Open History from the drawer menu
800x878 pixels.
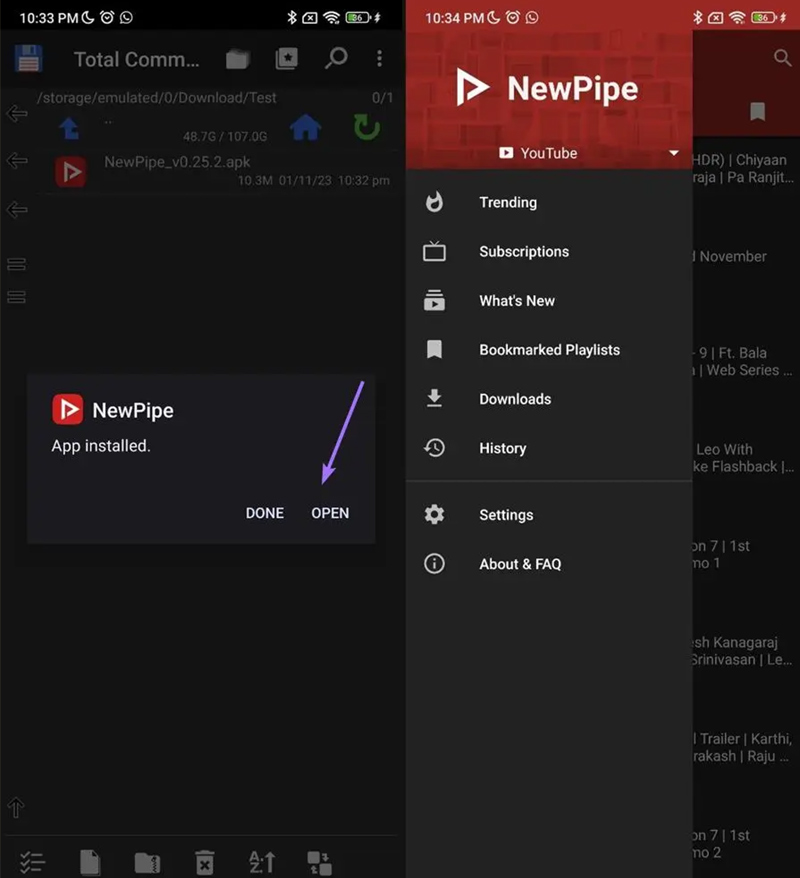pyautogui.click(x=502, y=448)
